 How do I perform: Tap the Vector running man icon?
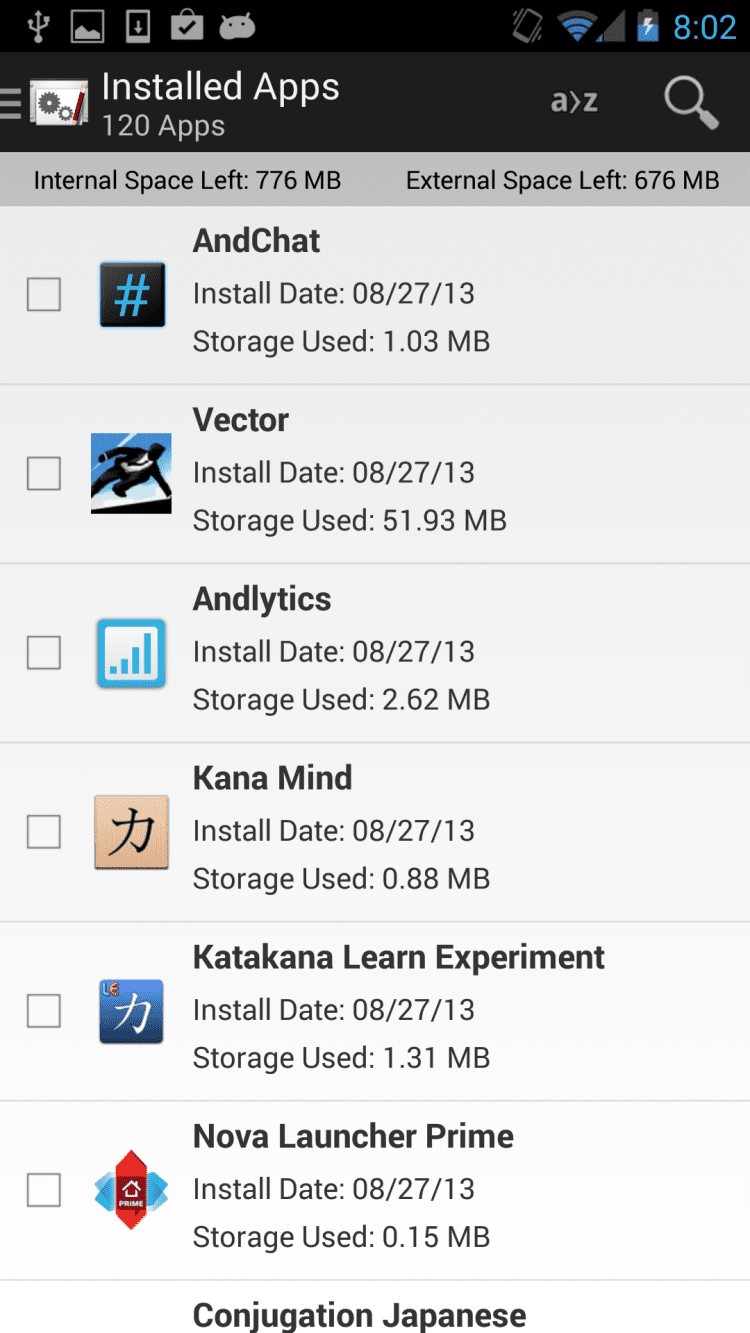point(131,473)
